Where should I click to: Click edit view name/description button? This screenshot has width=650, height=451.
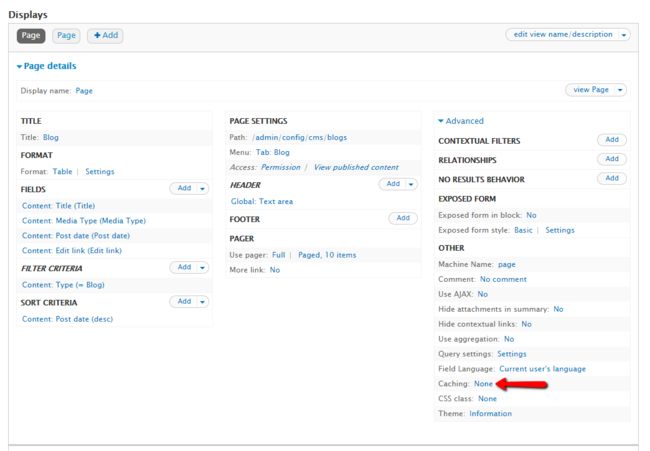pos(563,34)
